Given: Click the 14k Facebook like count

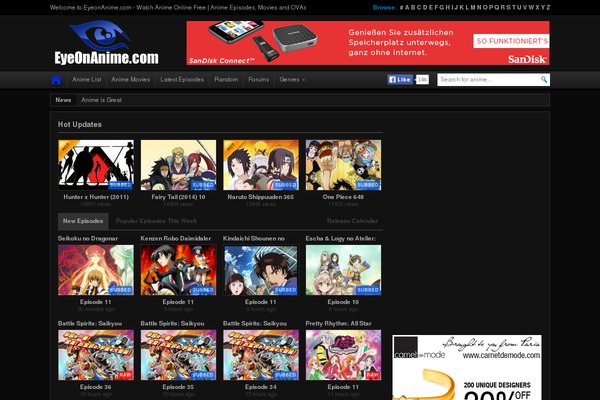Looking at the screenshot, I should point(422,80).
